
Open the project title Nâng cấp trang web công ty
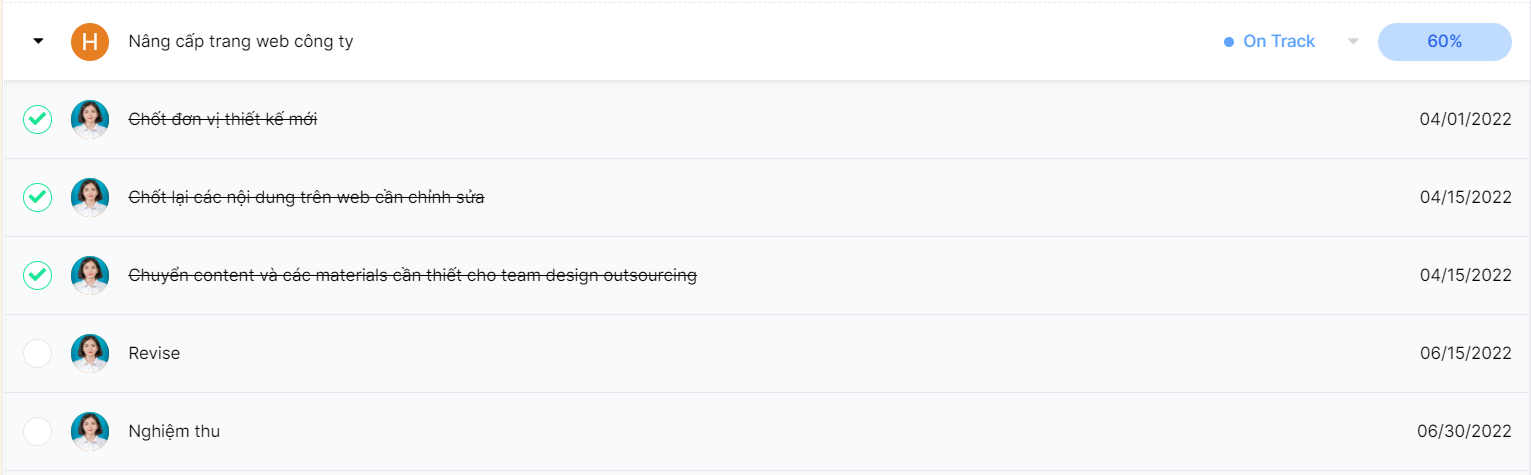click(x=240, y=42)
